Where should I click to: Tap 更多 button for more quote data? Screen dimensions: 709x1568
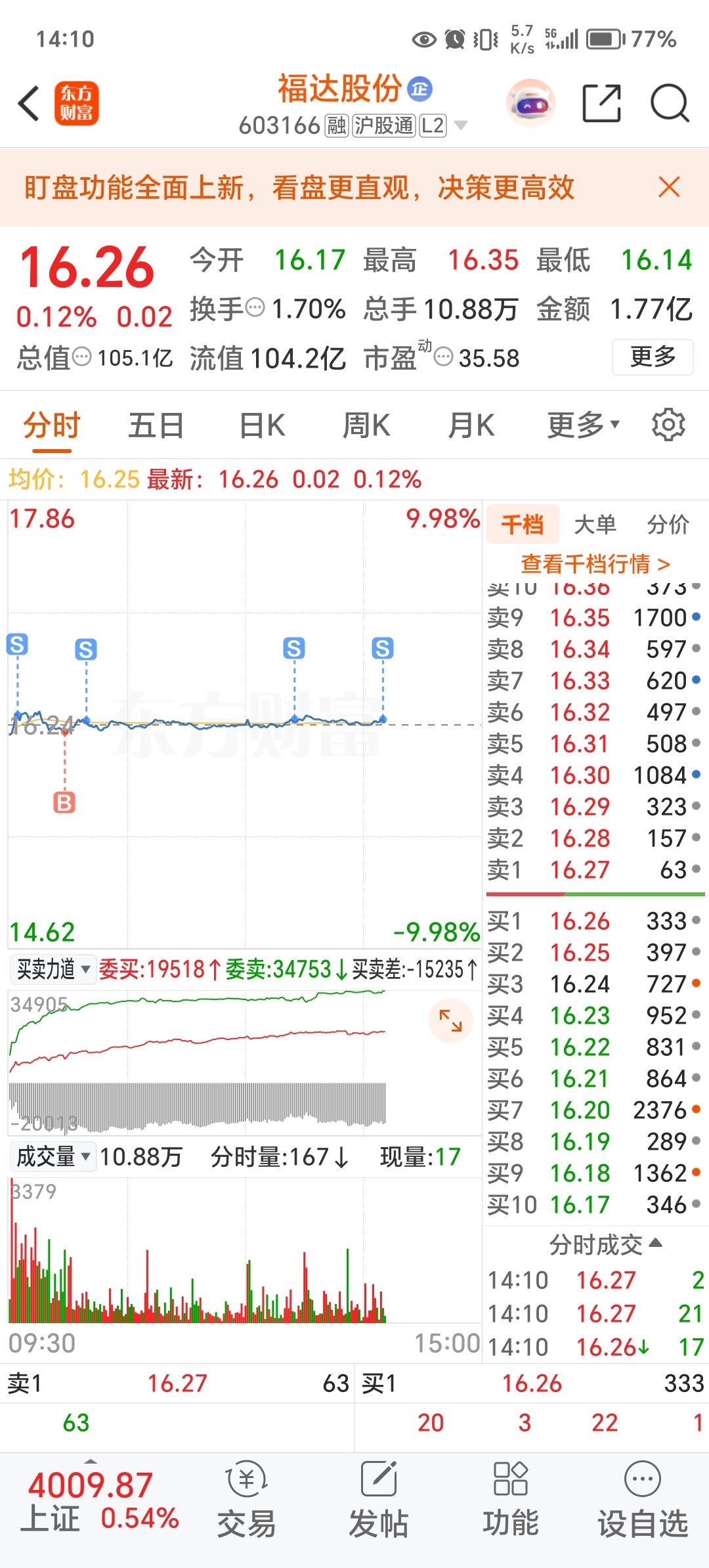[x=653, y=357]
